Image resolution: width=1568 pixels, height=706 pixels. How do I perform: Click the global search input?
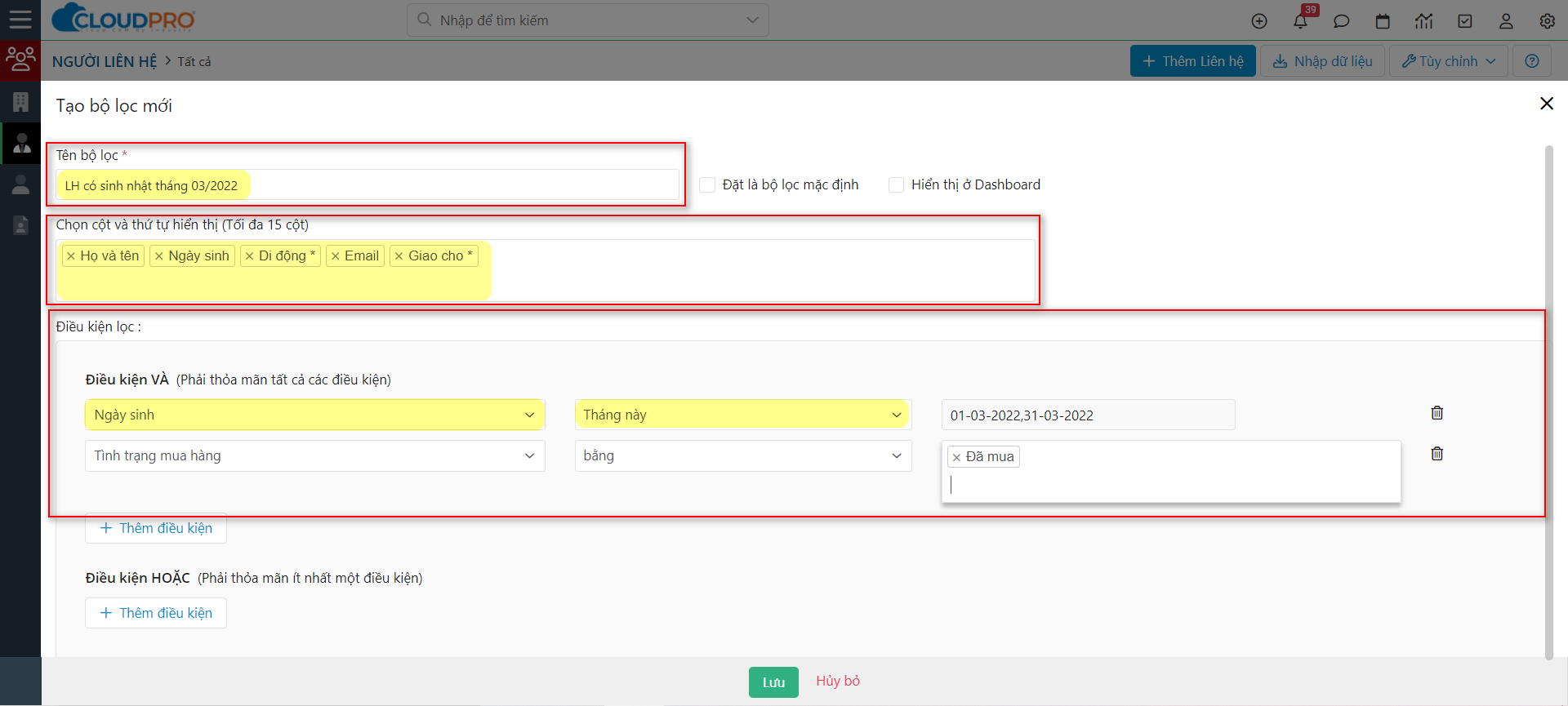tap(588, 20)
